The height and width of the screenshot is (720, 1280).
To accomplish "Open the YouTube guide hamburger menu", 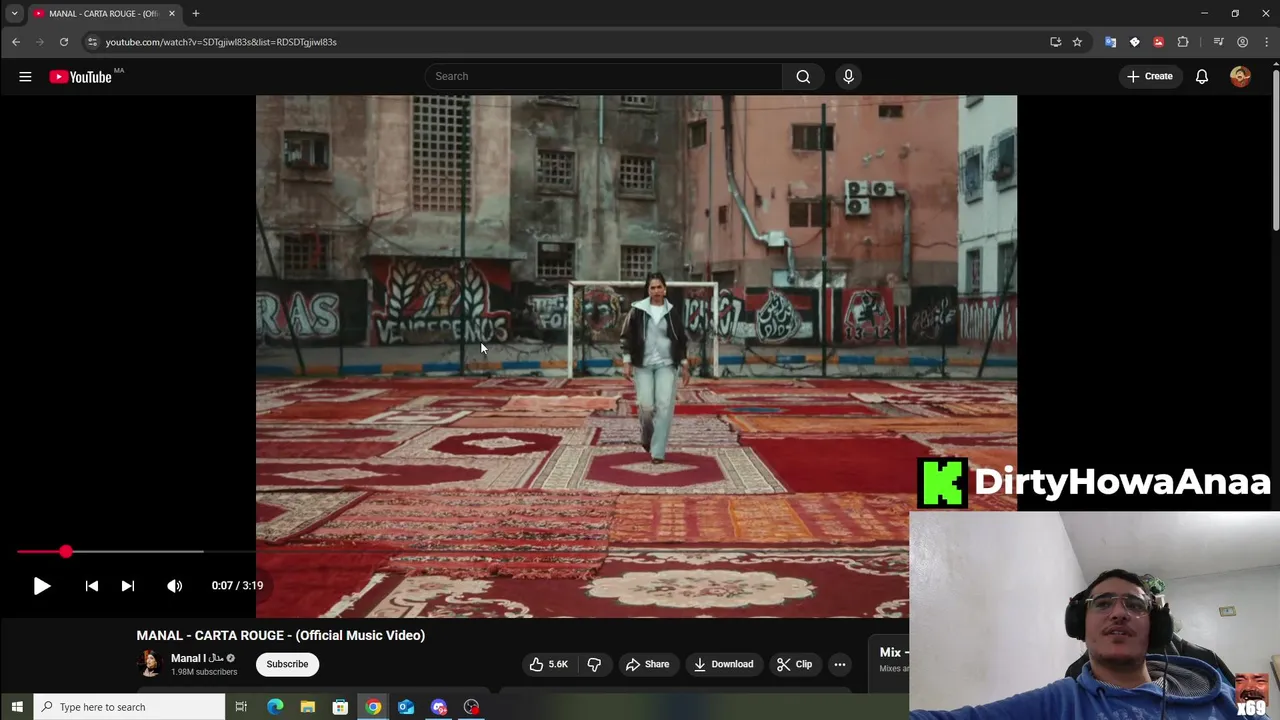I will [x=25, y=76].
